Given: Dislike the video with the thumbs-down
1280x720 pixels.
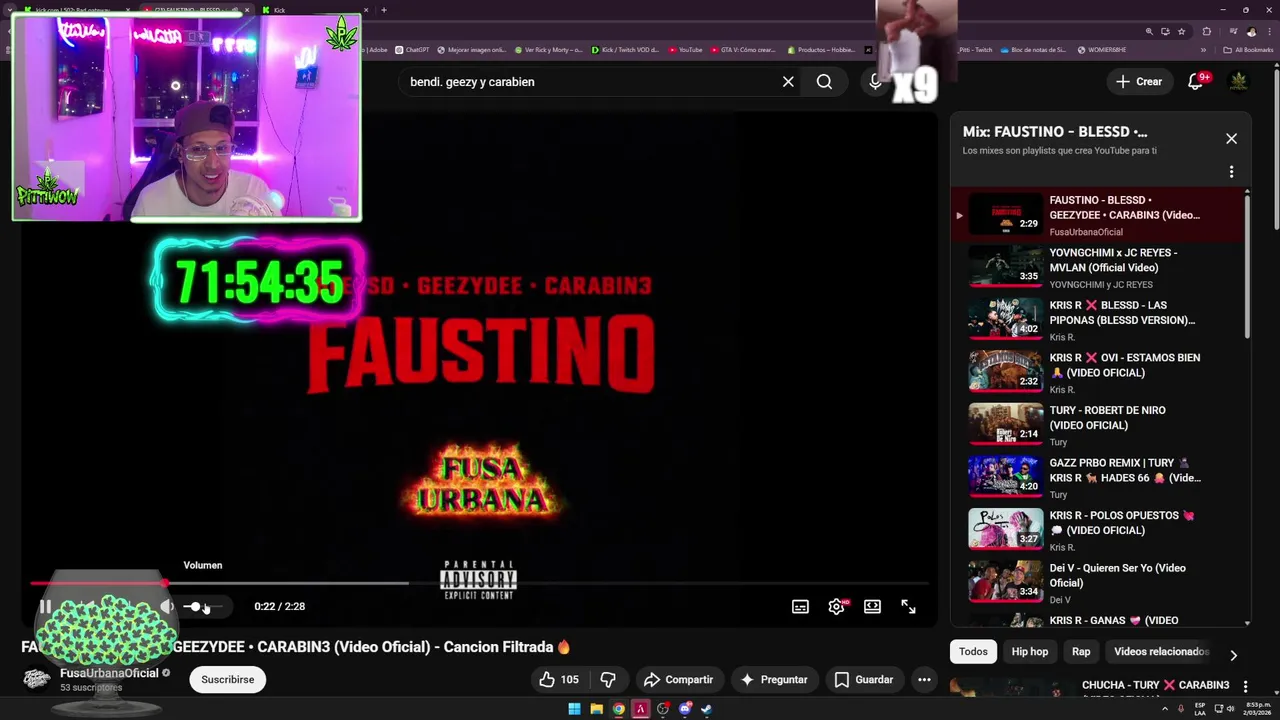Looking at the screenshot, I should [608, 680].
